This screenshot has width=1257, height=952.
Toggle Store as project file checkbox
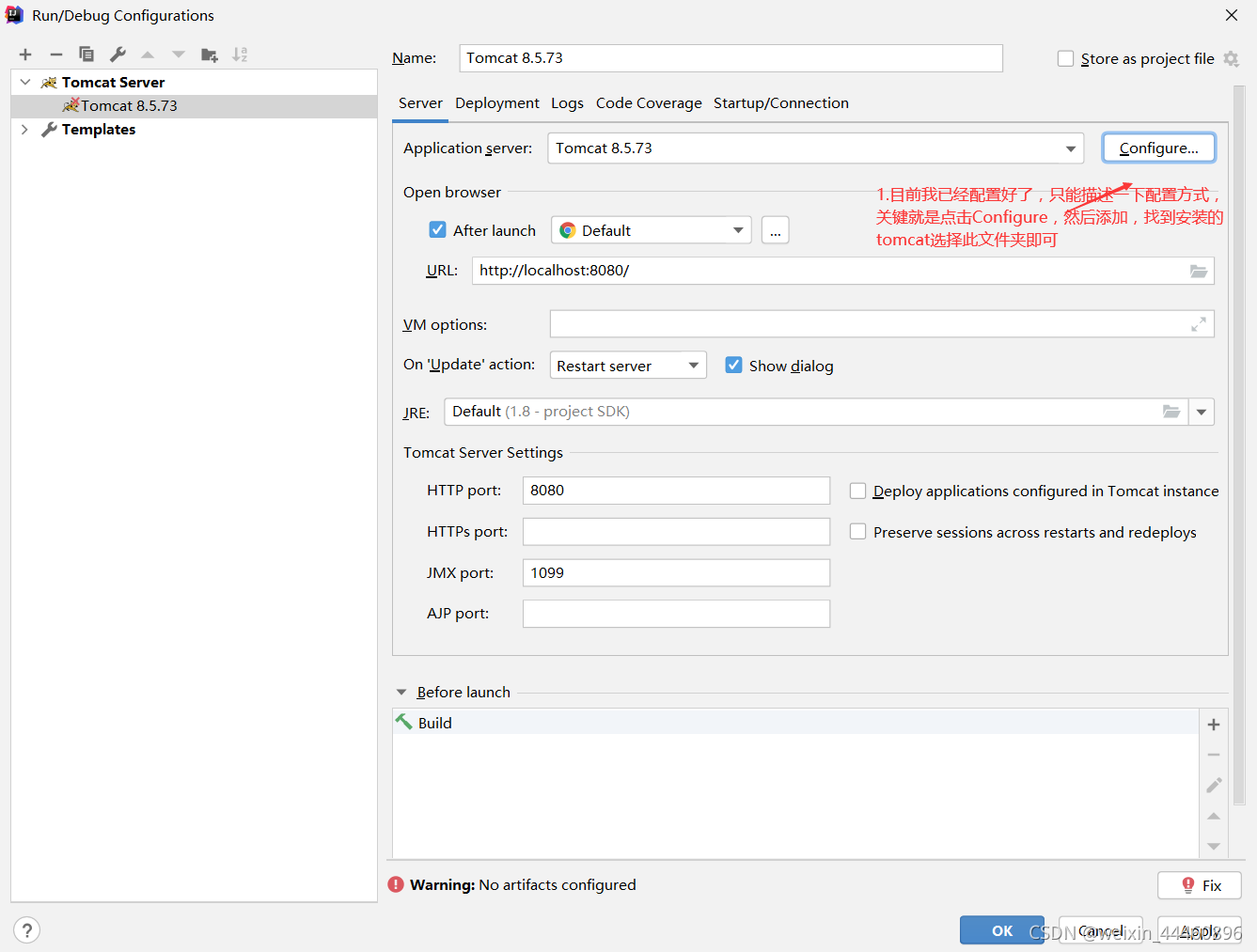[x=1065, y=58]
